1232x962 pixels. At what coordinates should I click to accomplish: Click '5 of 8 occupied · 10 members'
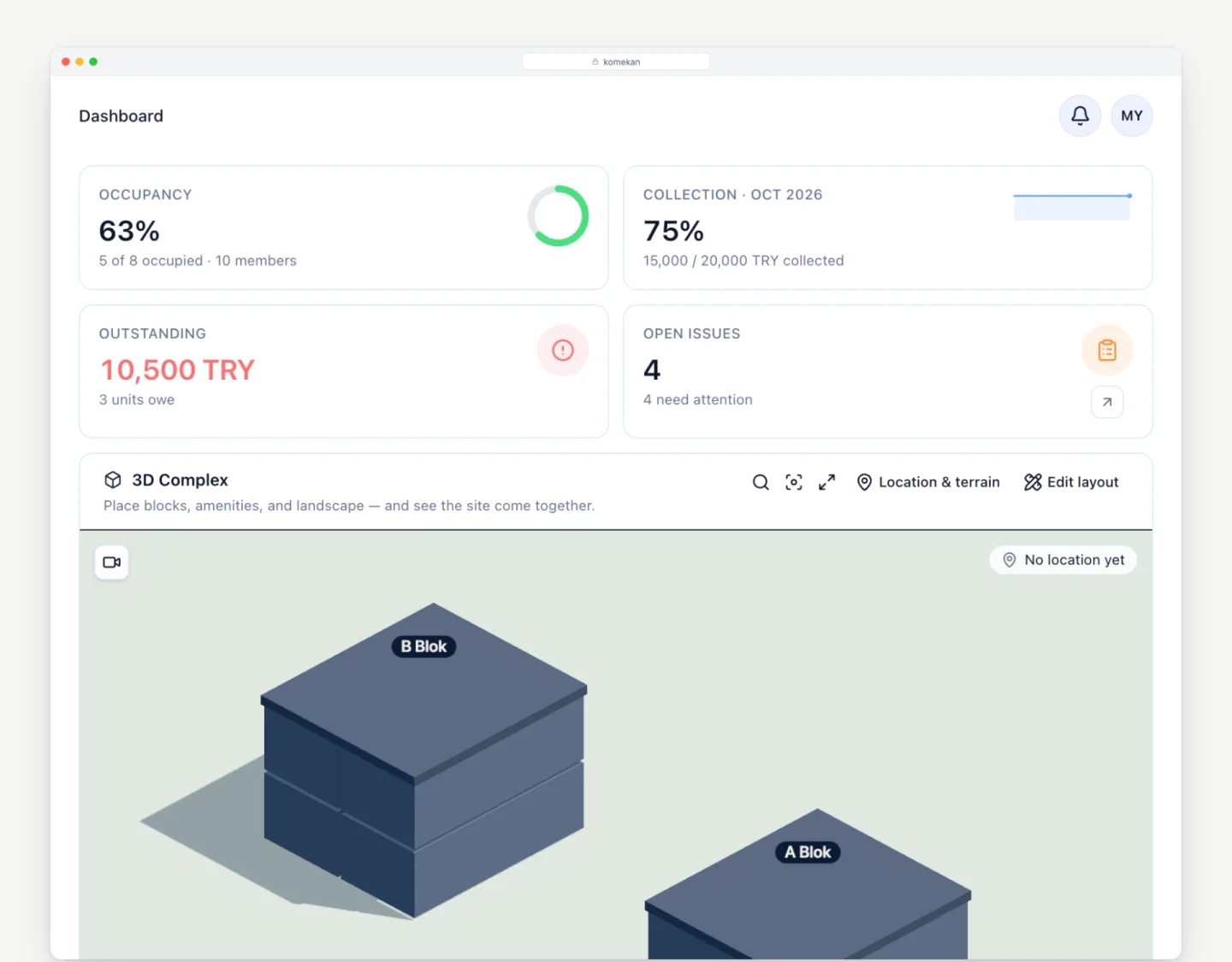(x=198, y=261)
